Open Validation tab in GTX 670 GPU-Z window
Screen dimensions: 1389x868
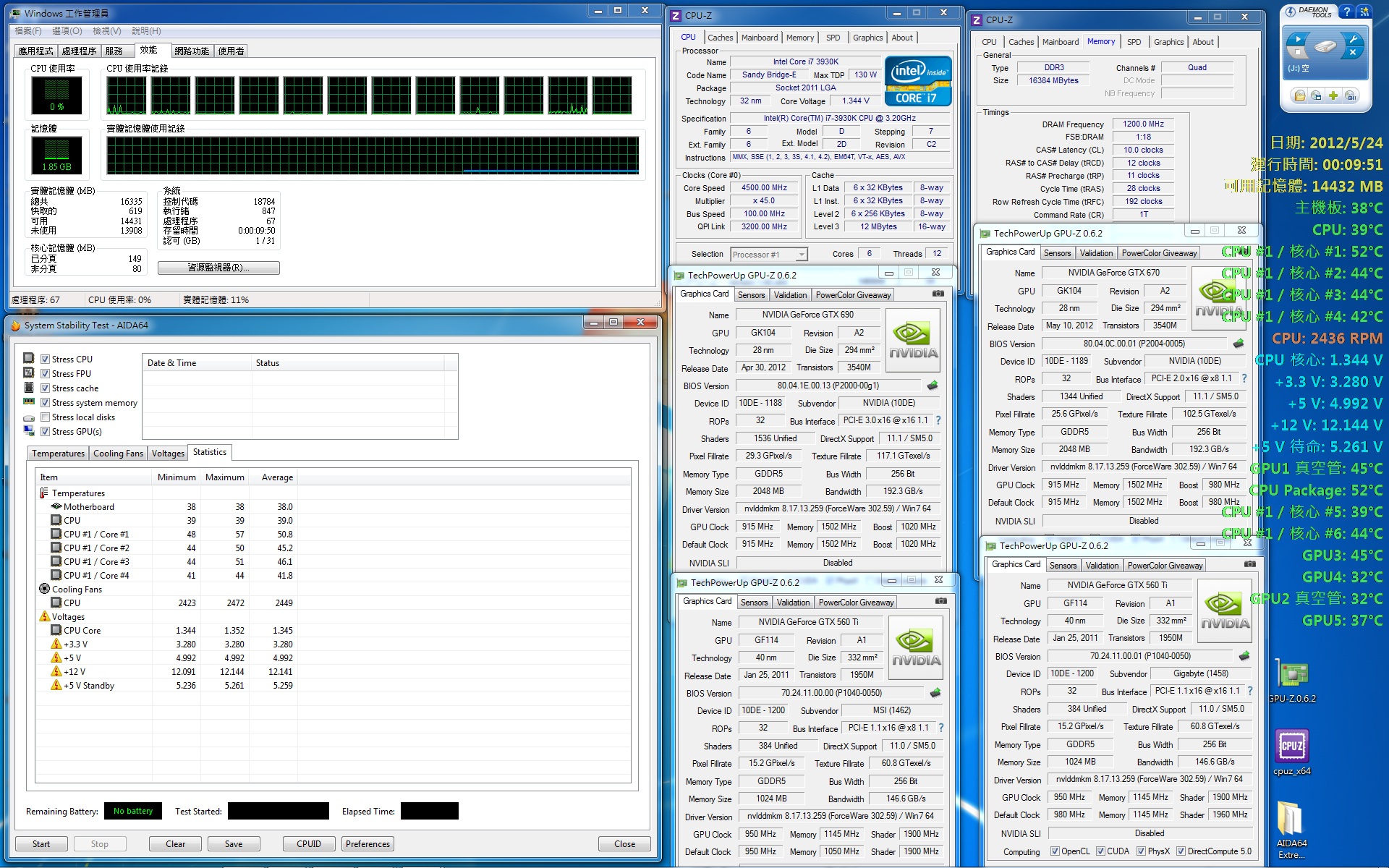pyautogui.click(x=1096, y=252)
